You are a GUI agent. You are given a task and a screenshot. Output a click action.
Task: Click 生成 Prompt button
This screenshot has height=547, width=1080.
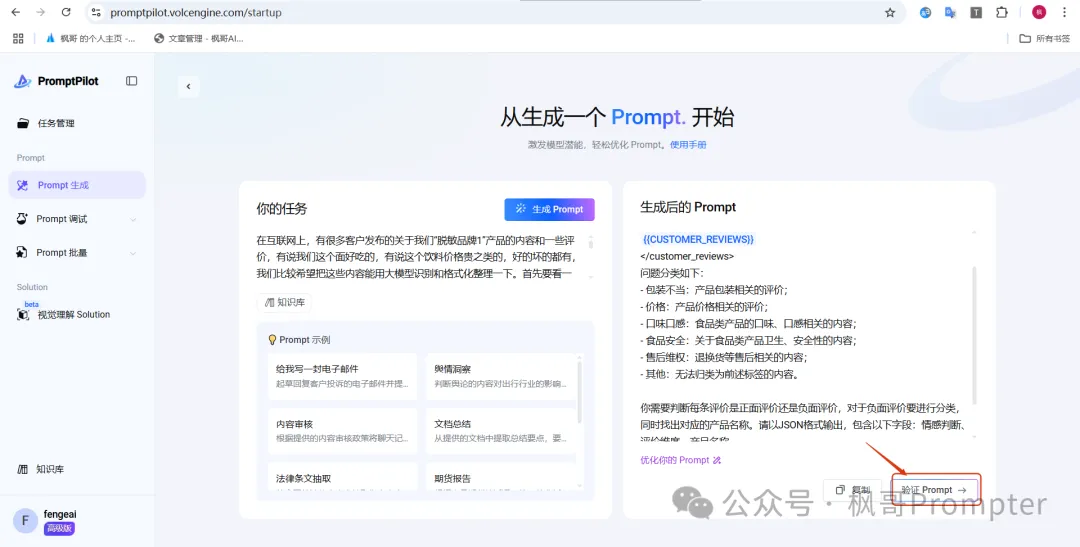pos(549,209)
